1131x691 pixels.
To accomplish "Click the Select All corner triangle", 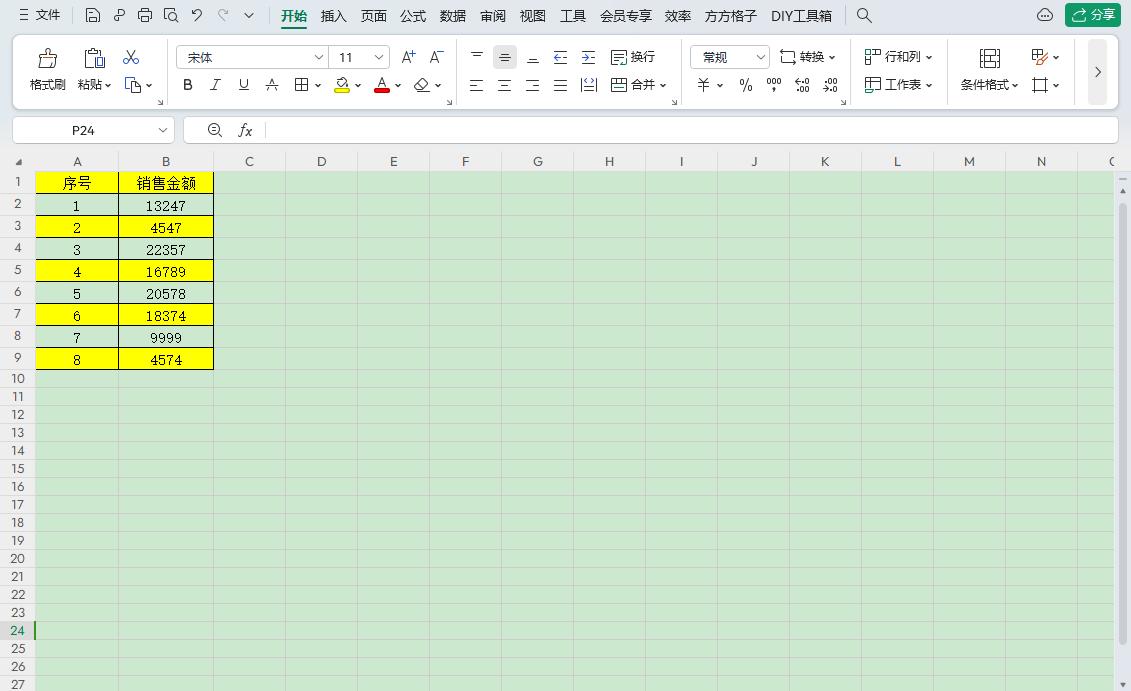I will (x=19, y=162).
